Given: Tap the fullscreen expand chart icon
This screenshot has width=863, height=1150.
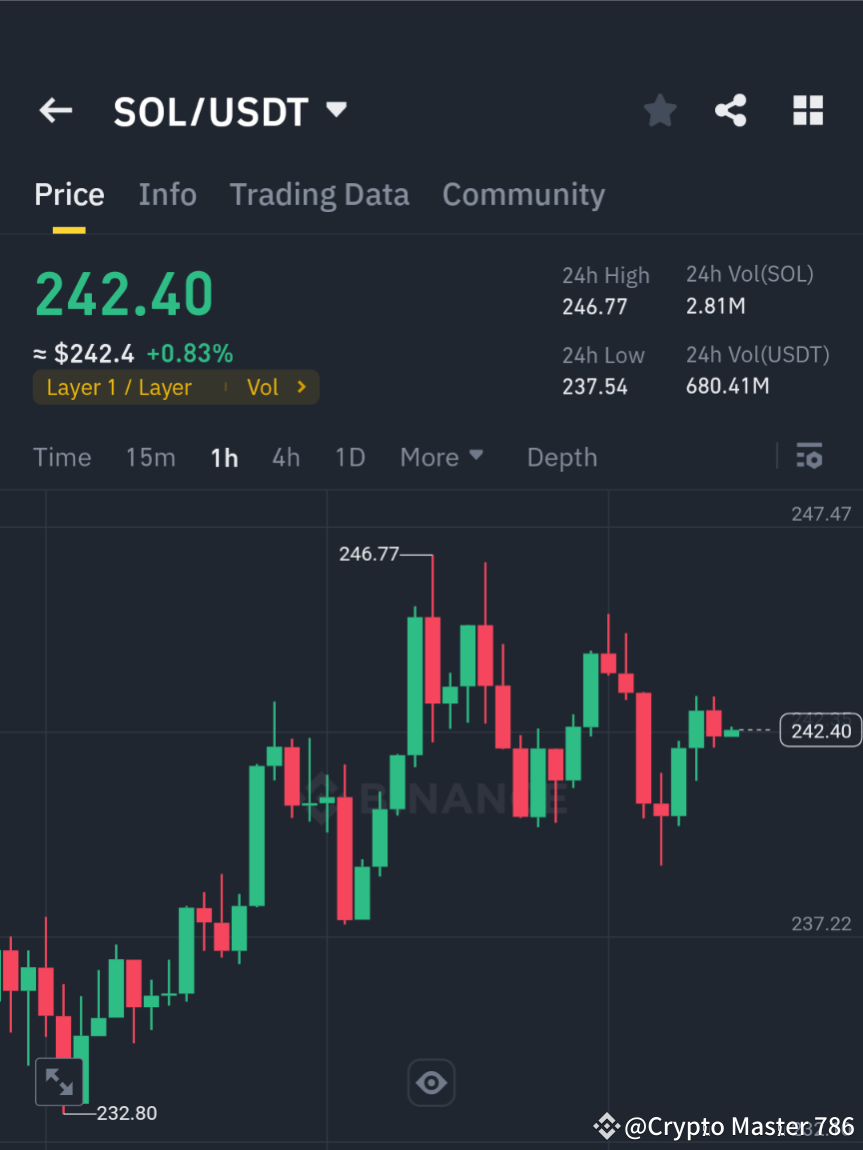Looking at the screenshot, I should [59, 1081].
